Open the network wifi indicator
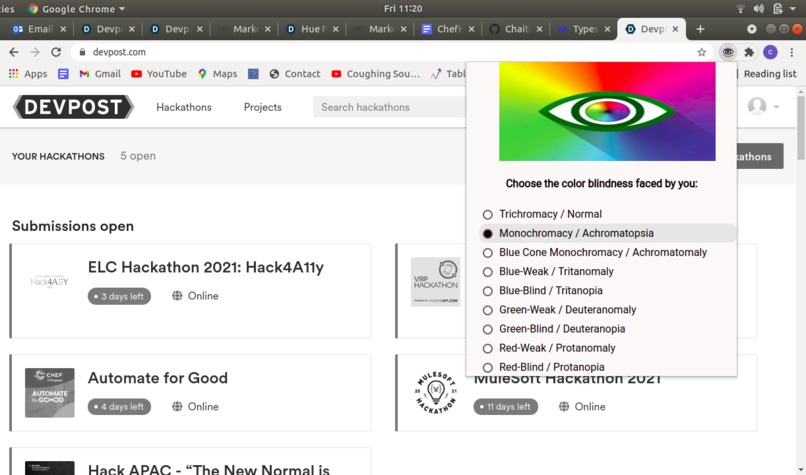The height and width of the screenshot is (475, 806). pyautogui.click(x=741, y=9)
